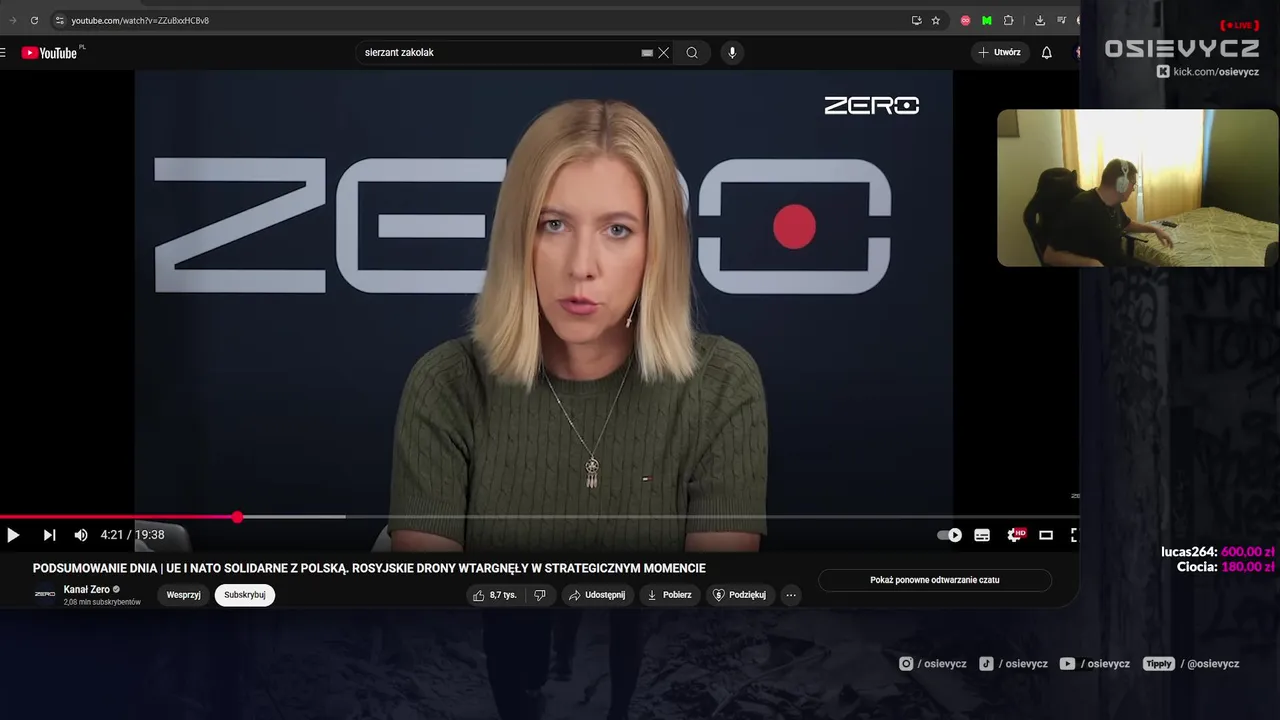The image size is (1280, 720).
Task: Click the Instagram /osievycz overlay handle
Action: pos(933,664)
